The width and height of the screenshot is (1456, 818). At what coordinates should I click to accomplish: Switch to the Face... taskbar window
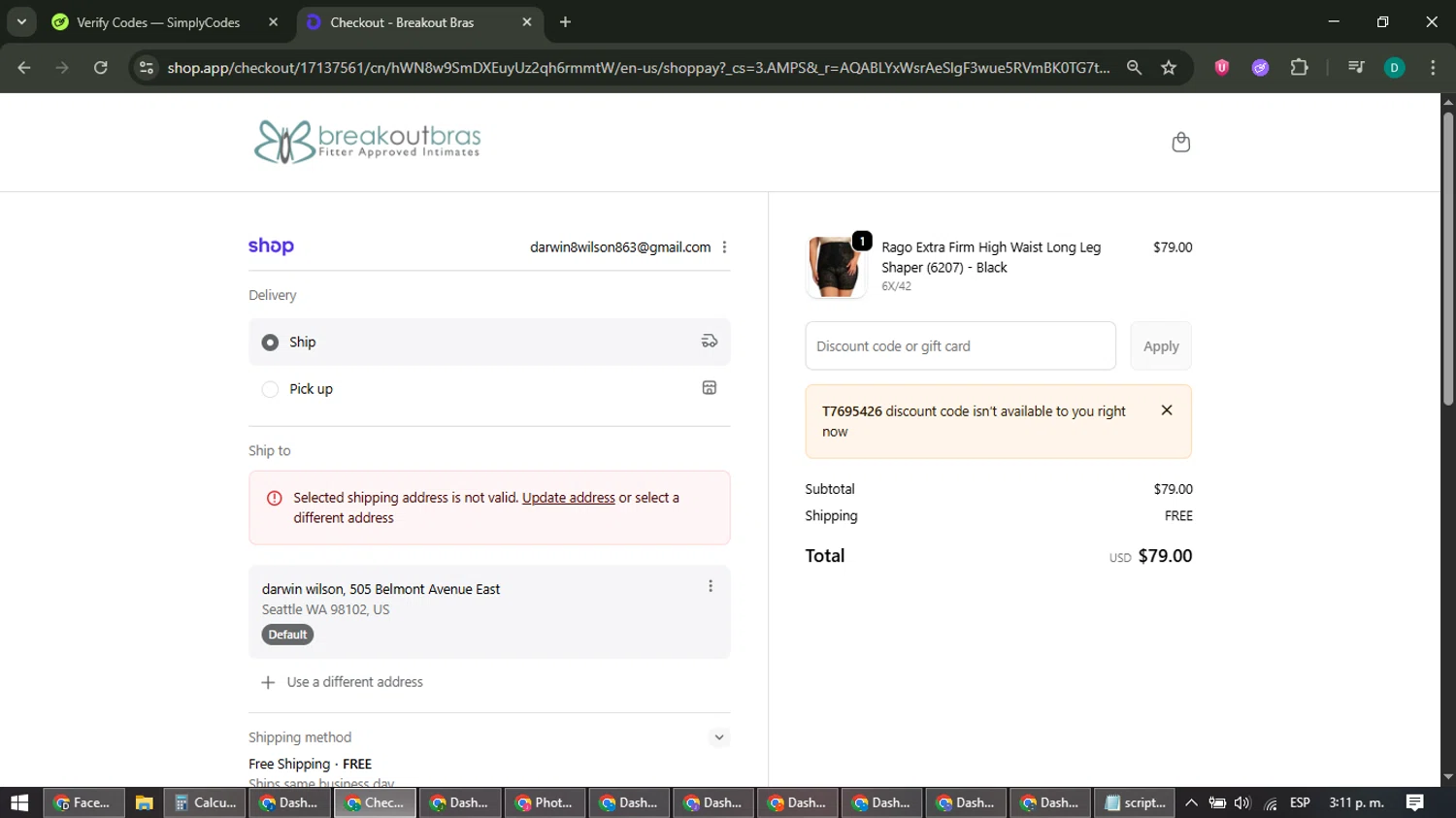(83, 802)
